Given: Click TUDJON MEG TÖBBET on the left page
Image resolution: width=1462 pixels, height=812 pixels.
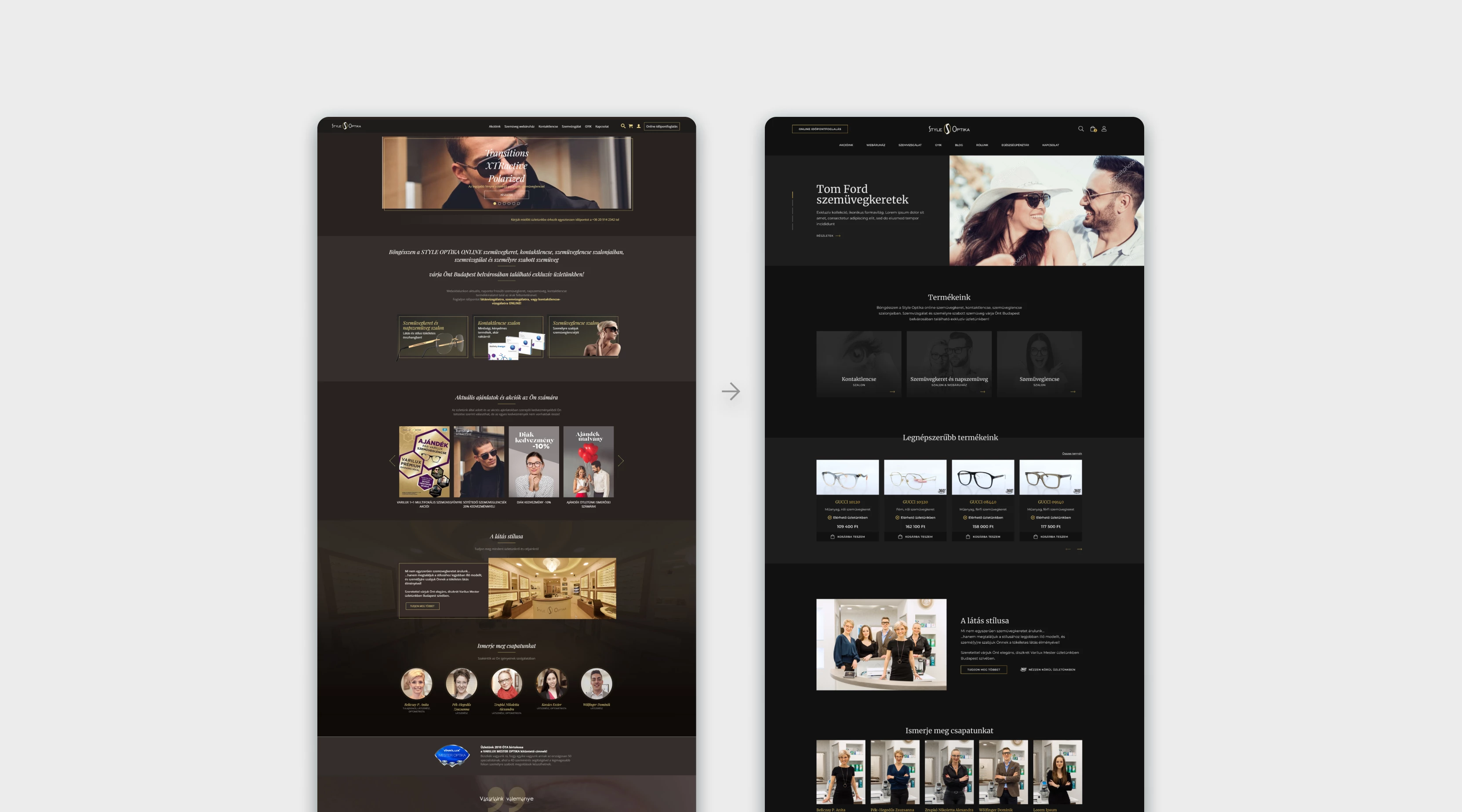Looking at the screenshot, I should [x=422, y=606].
